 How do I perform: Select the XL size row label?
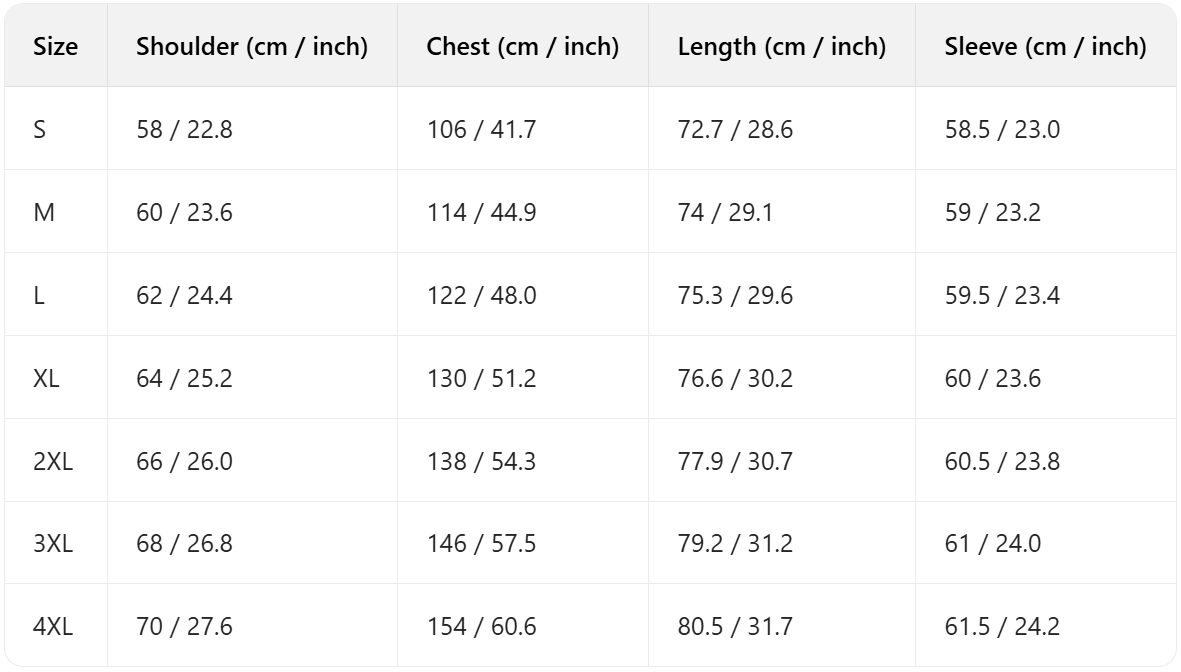click(x=47, y=378)
